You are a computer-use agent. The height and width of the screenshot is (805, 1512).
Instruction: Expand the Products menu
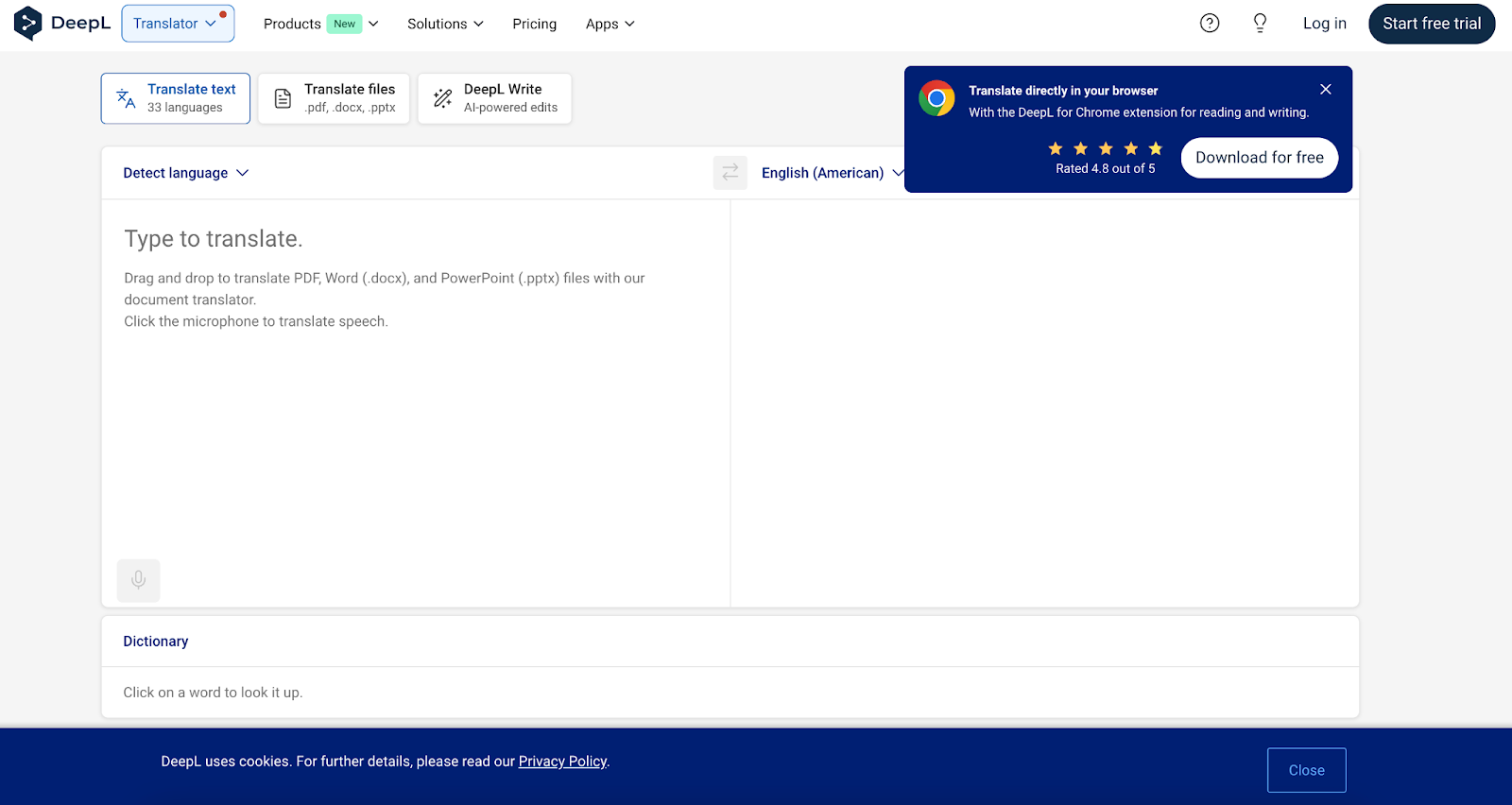pyautogui.click(x=320, y=24)
